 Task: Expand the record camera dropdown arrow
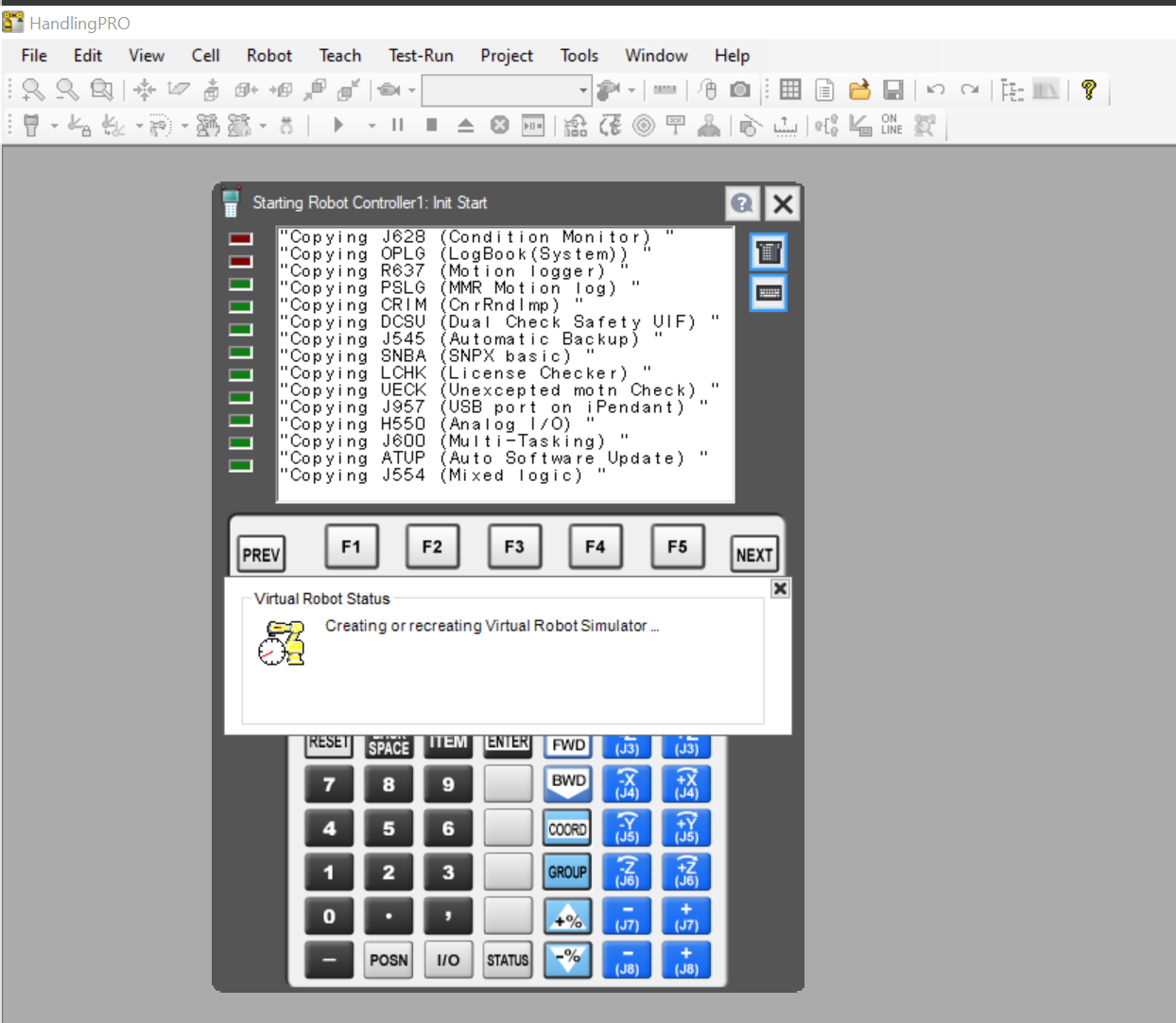click(631, 91)
